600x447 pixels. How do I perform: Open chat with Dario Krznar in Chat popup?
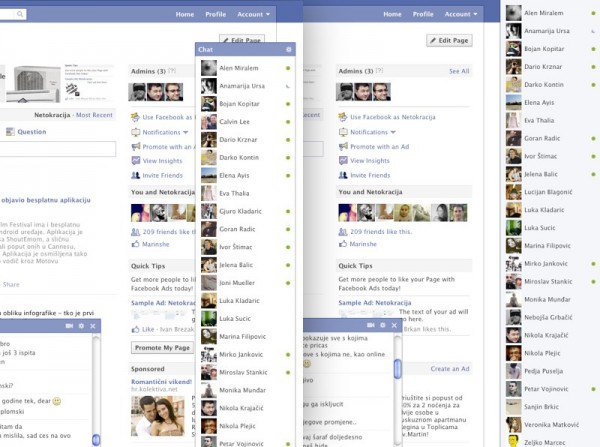[245, 140]
